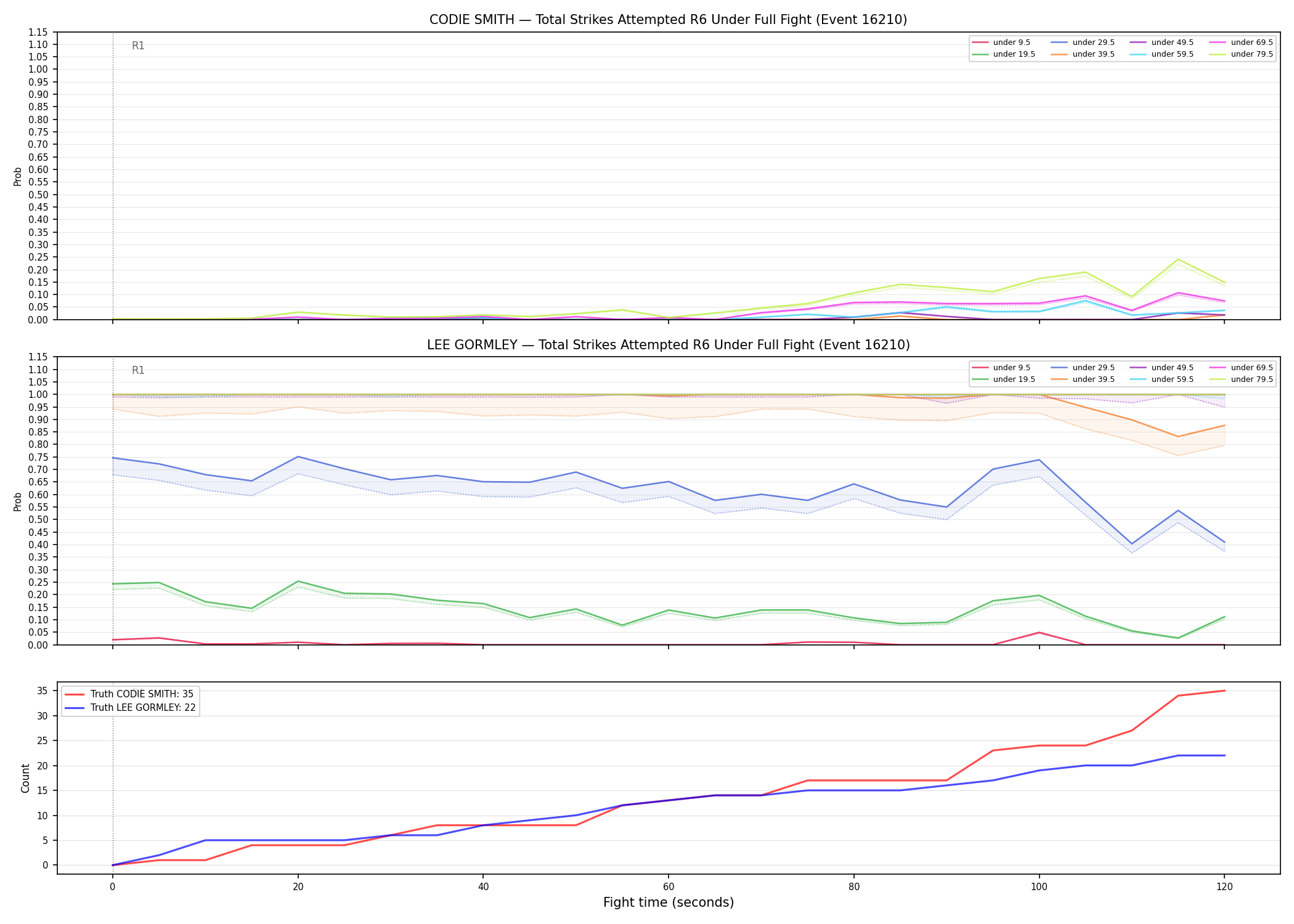Click the 'Count' y-axis label

point(25,778)
